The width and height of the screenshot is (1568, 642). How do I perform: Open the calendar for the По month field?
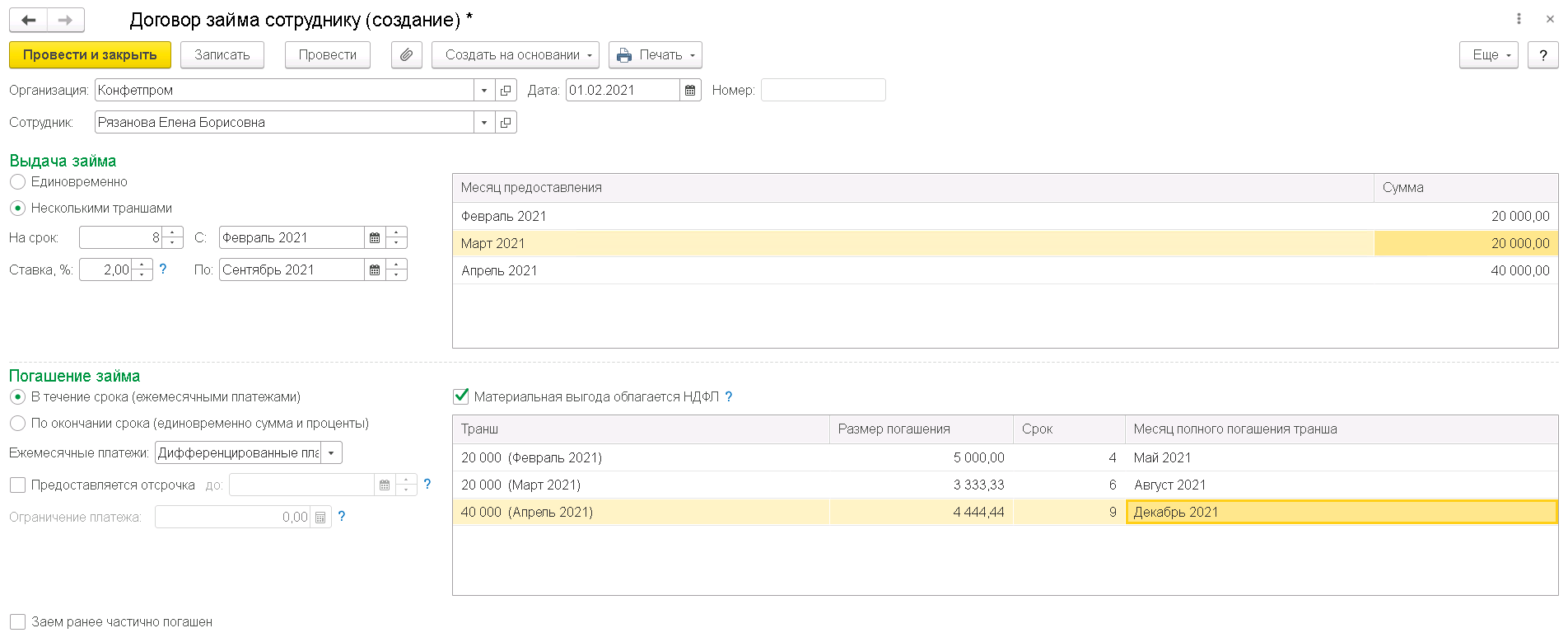tap(375, 270)
